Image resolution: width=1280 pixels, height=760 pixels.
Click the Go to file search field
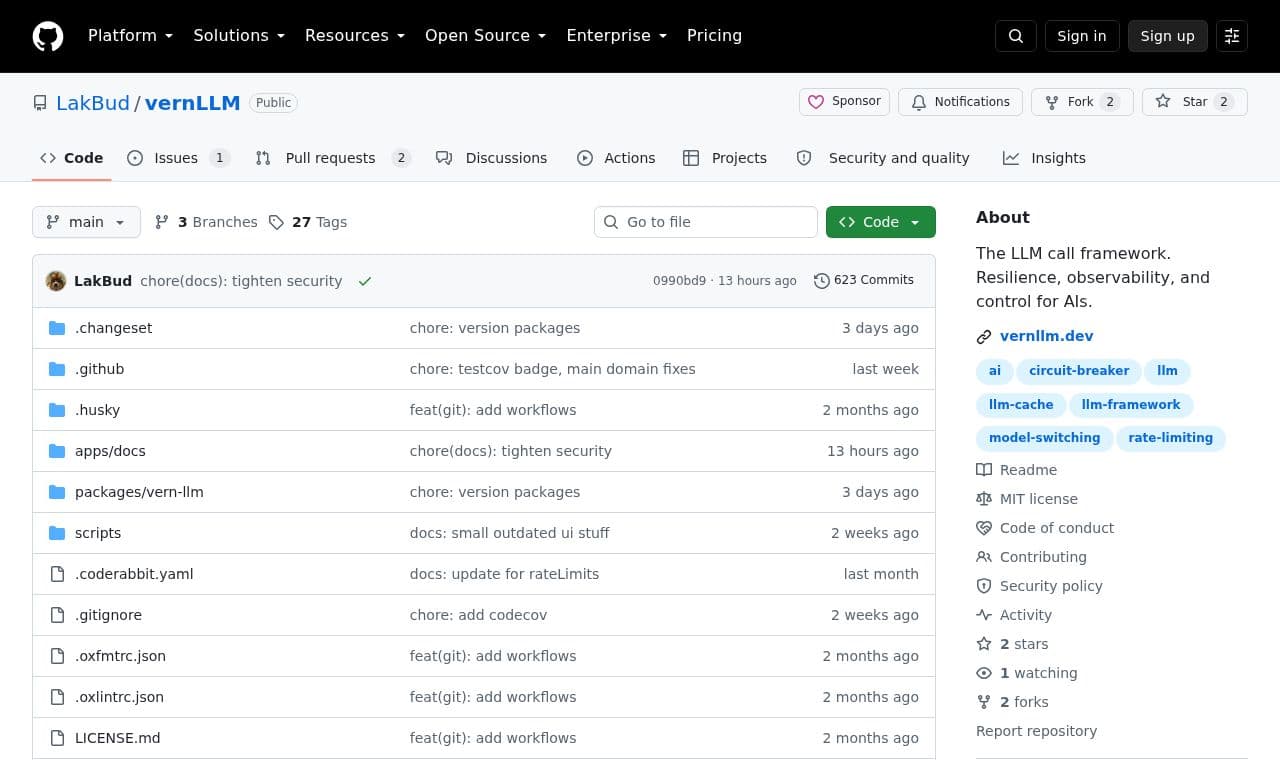pyautogui.click(x=706, y=222)
